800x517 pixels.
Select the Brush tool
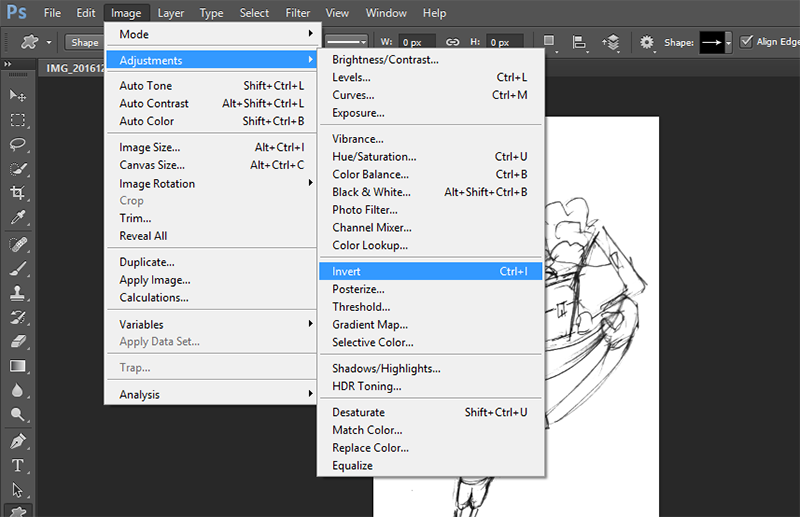[x=18, y=269]
